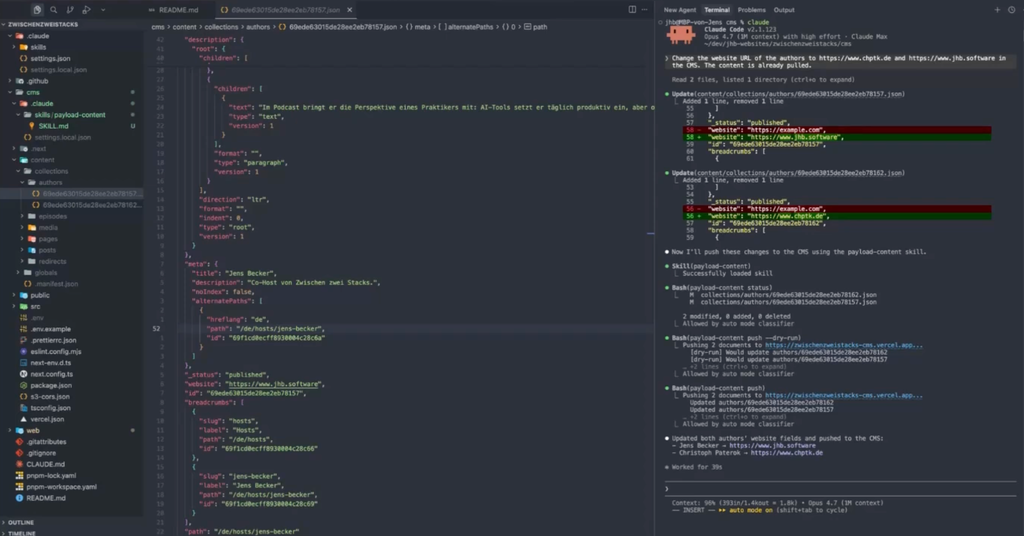
Task: Open the Explorer view icon
Action: pos(37,10)
